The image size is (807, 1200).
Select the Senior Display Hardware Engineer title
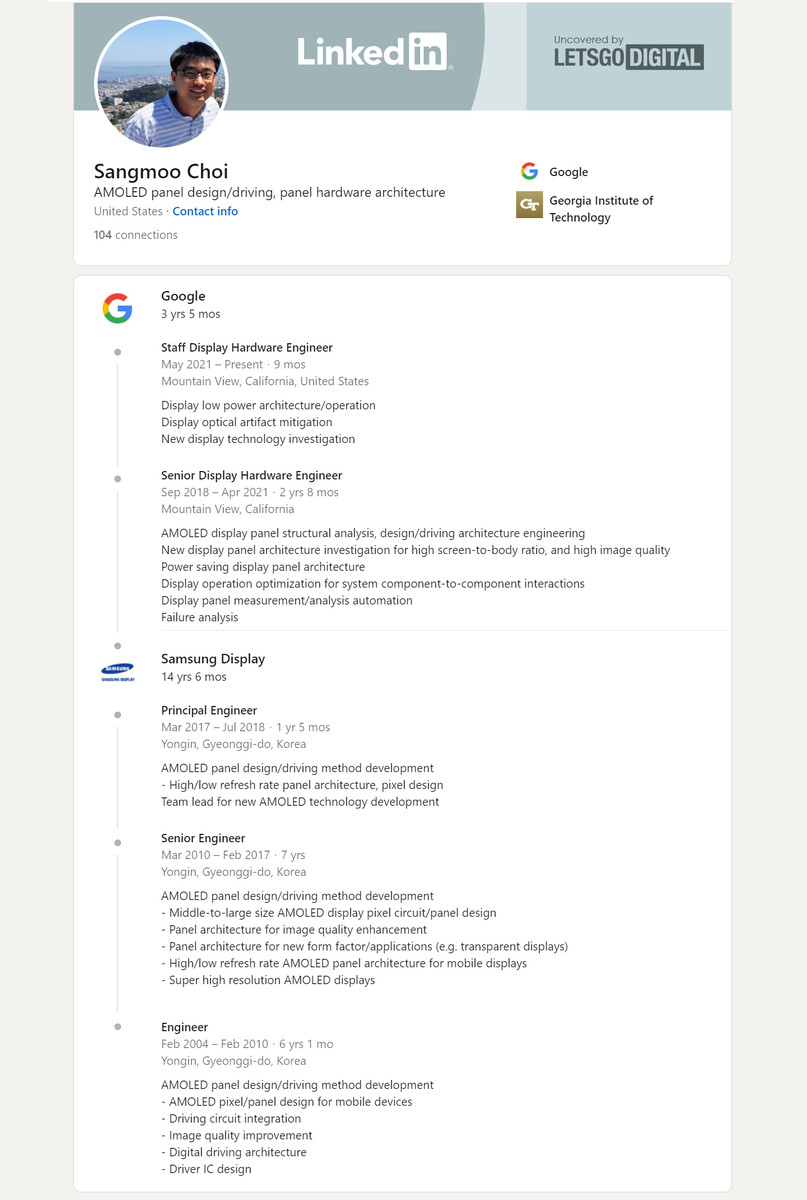point(251,475)
